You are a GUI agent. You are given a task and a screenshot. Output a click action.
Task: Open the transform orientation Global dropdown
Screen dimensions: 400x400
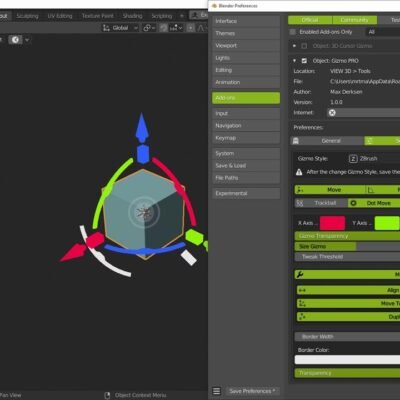(x=120, y=28)
